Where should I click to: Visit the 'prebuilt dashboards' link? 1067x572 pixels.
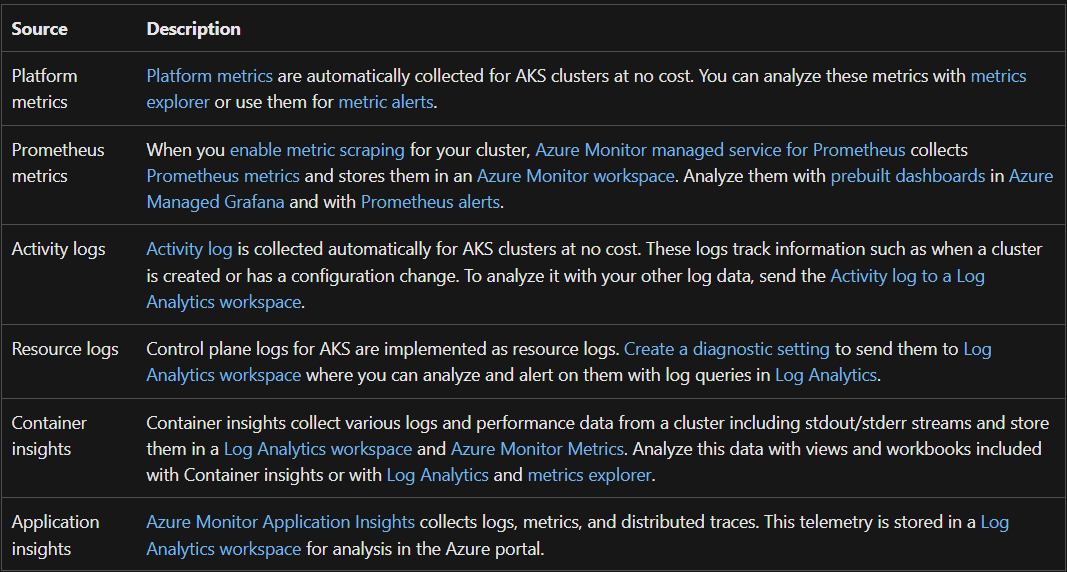pyautogui.click(x=908, y=176)
